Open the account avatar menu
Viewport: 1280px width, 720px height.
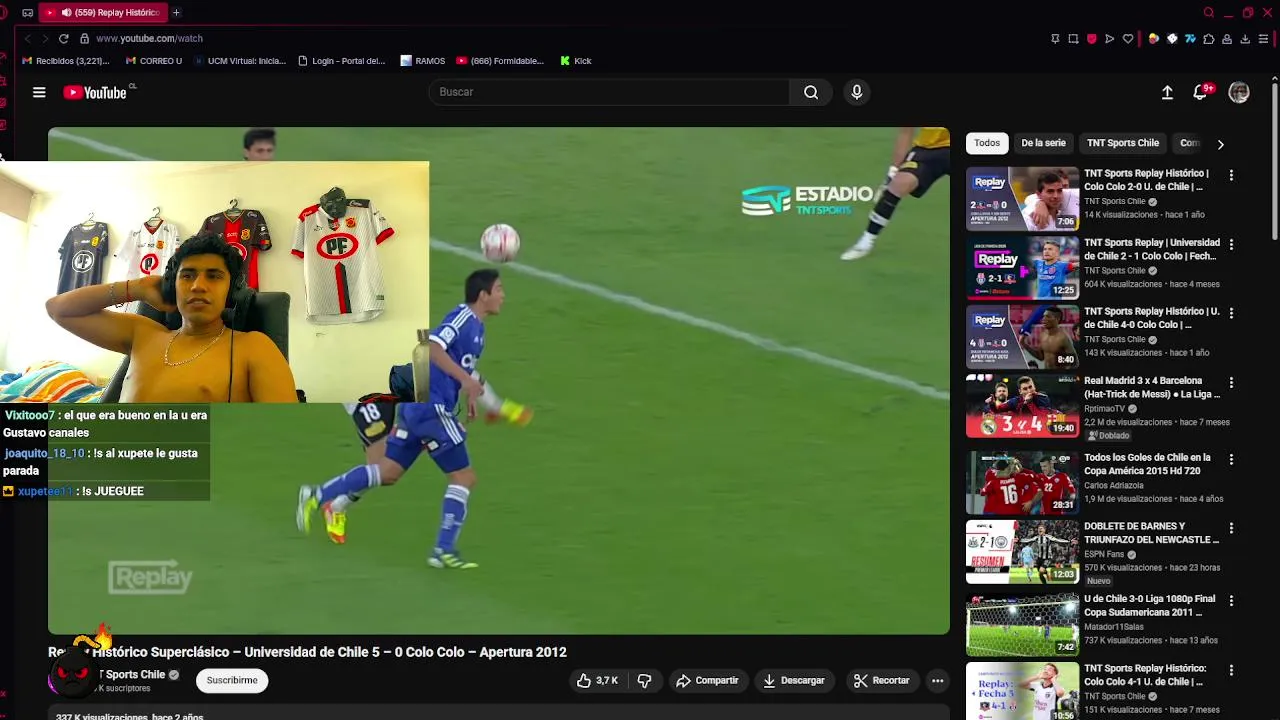click(x=1239, y=92)
